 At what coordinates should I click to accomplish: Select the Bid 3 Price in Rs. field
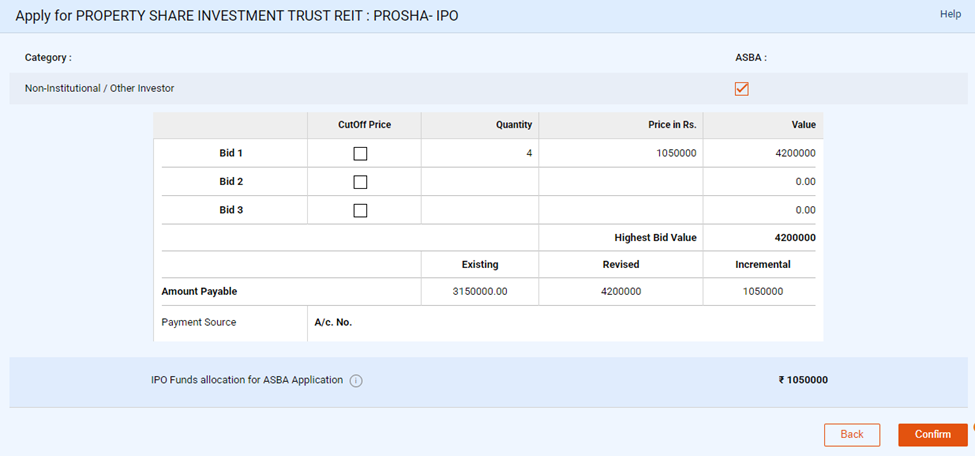tap(620, 210)
